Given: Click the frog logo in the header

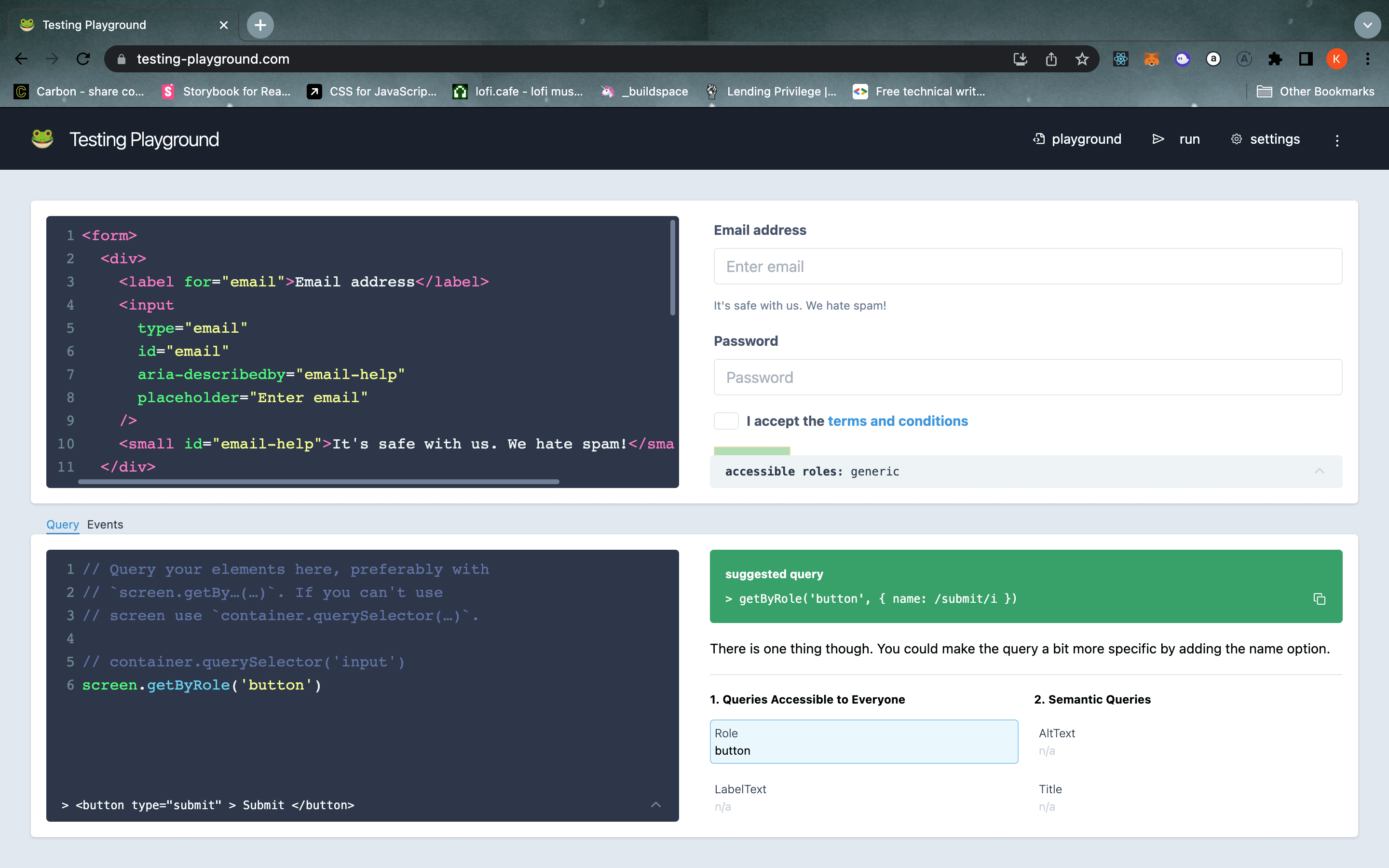Looking at the screenshot, I should 42,139.
